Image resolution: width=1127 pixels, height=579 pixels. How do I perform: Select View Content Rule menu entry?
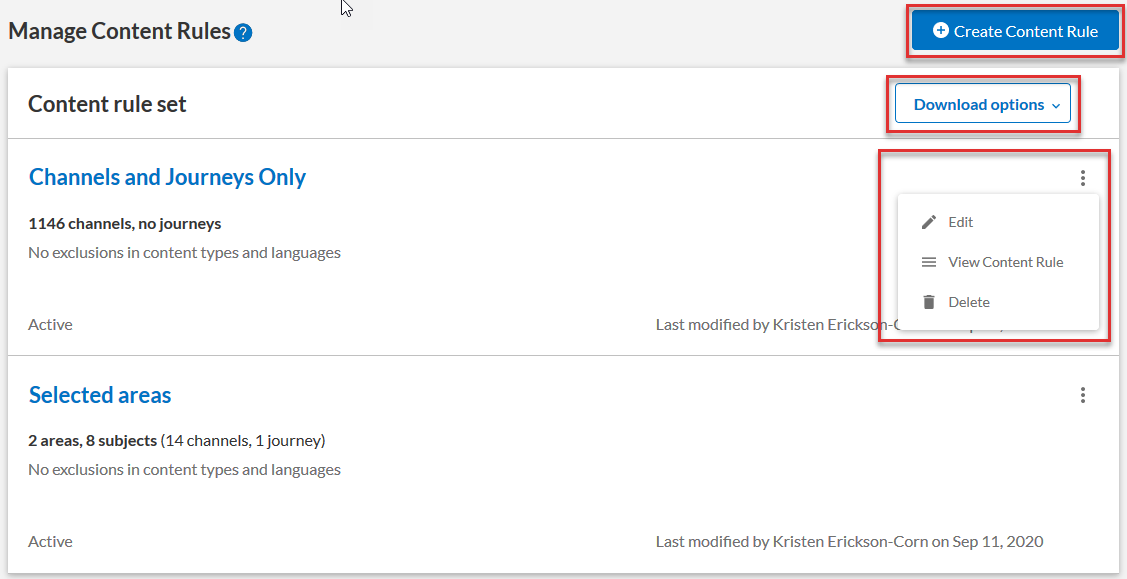[1005, 262]
